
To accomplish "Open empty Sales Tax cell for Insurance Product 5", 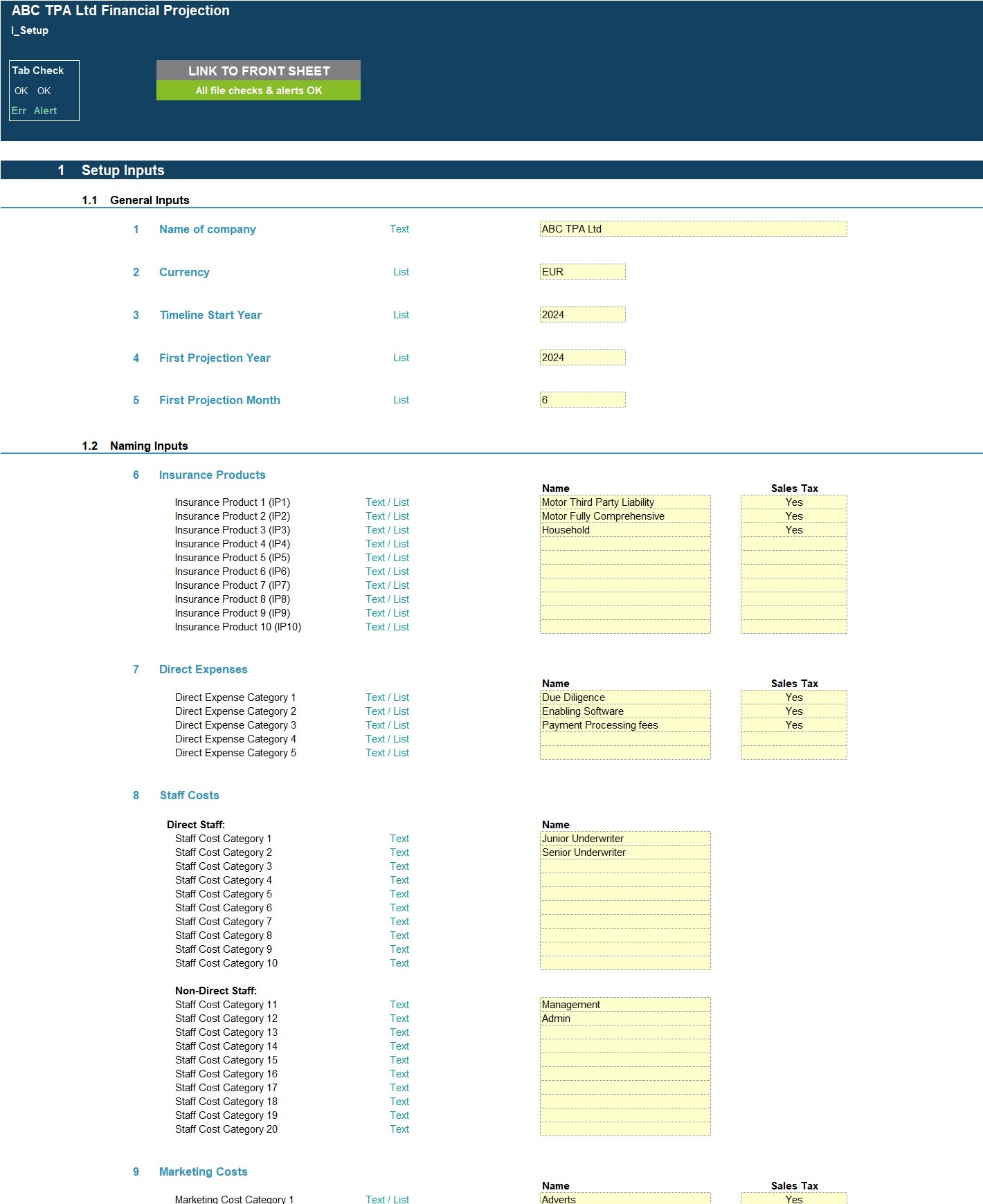I will 793,558.
